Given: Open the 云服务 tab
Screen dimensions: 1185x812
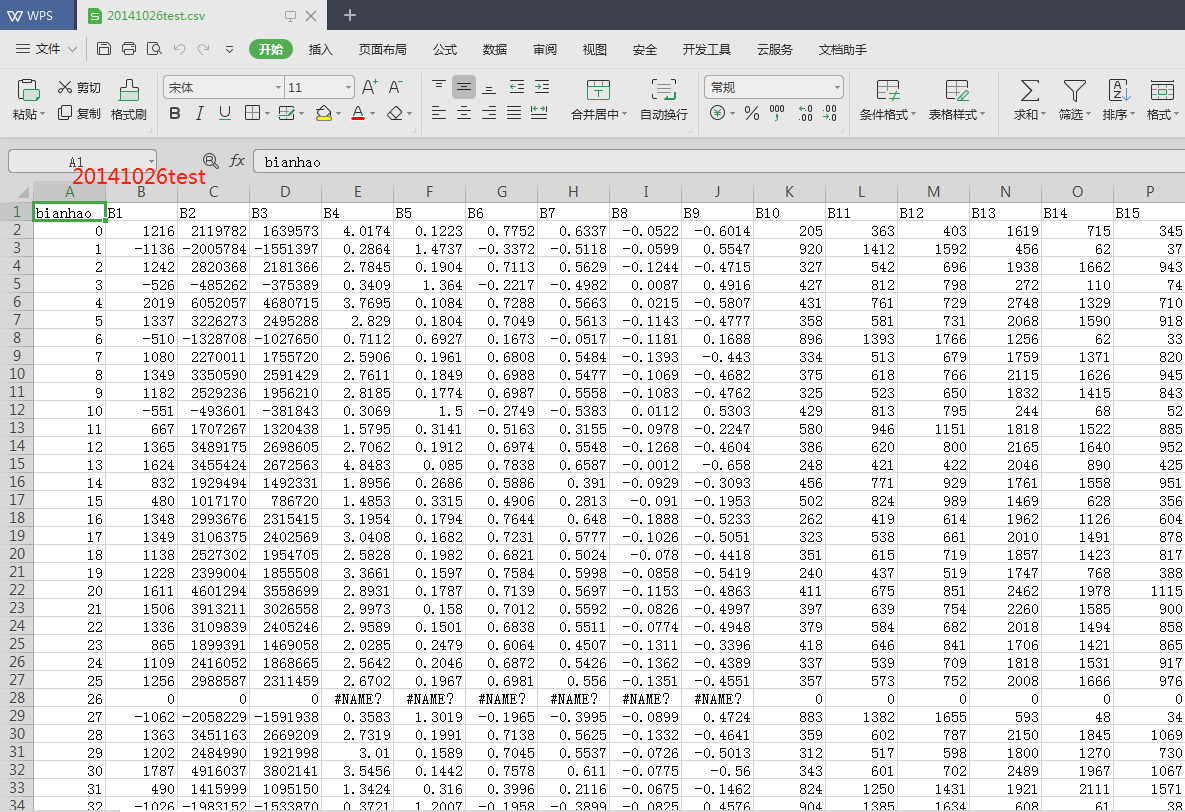Looking at the screenshot, I should click(775, 49).
